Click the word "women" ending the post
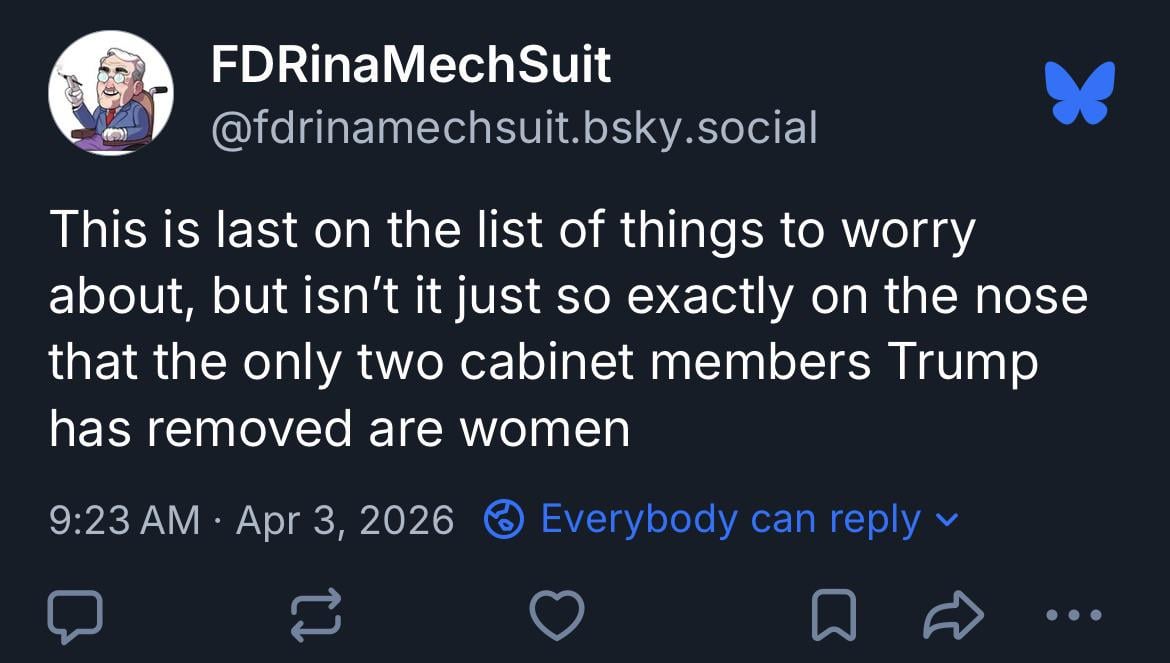This screenshot has width=1170, height=663. pos(544,429)
